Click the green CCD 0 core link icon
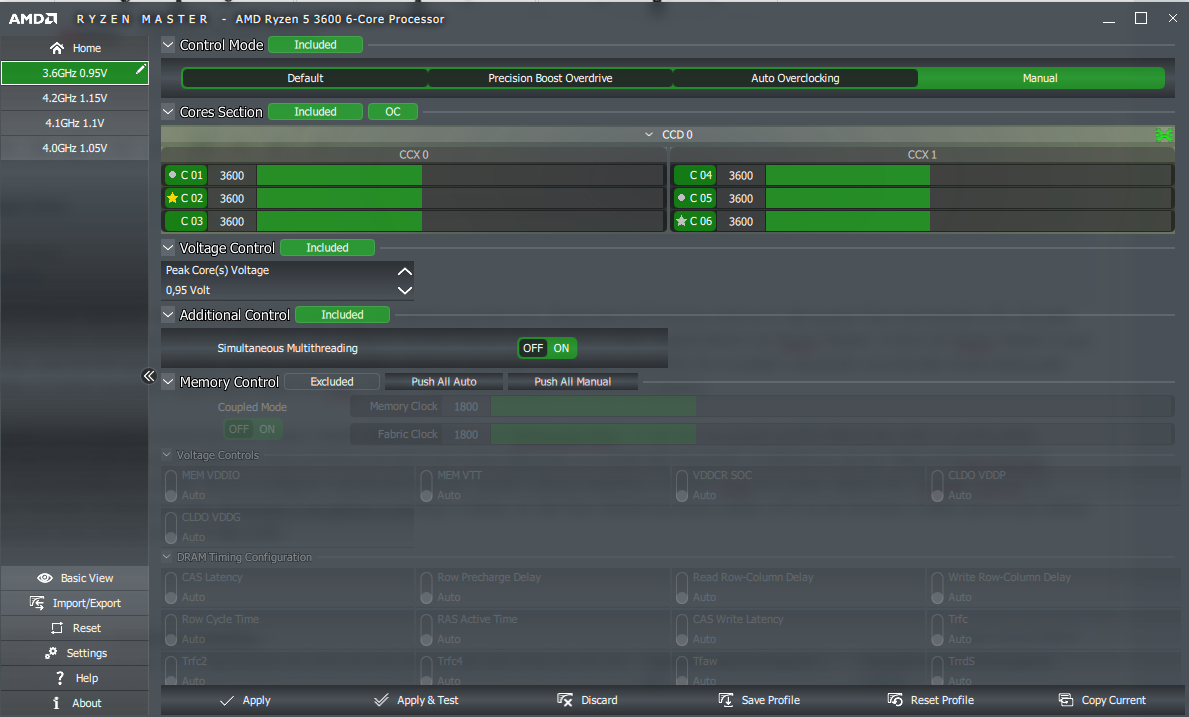The width and height of the screenshot is (1189, 717). coord(1164,135)
